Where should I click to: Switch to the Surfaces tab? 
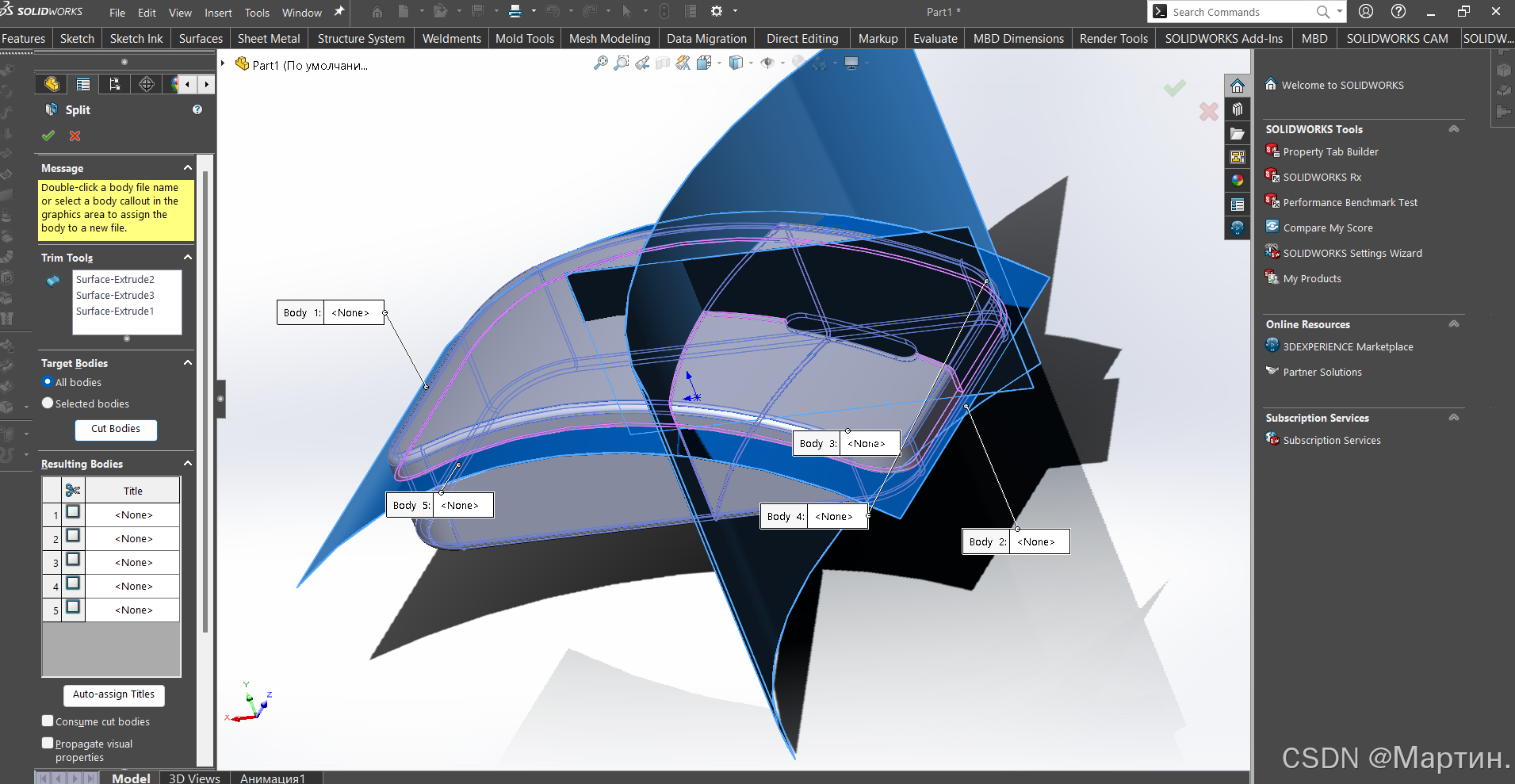tap(201, 38)
